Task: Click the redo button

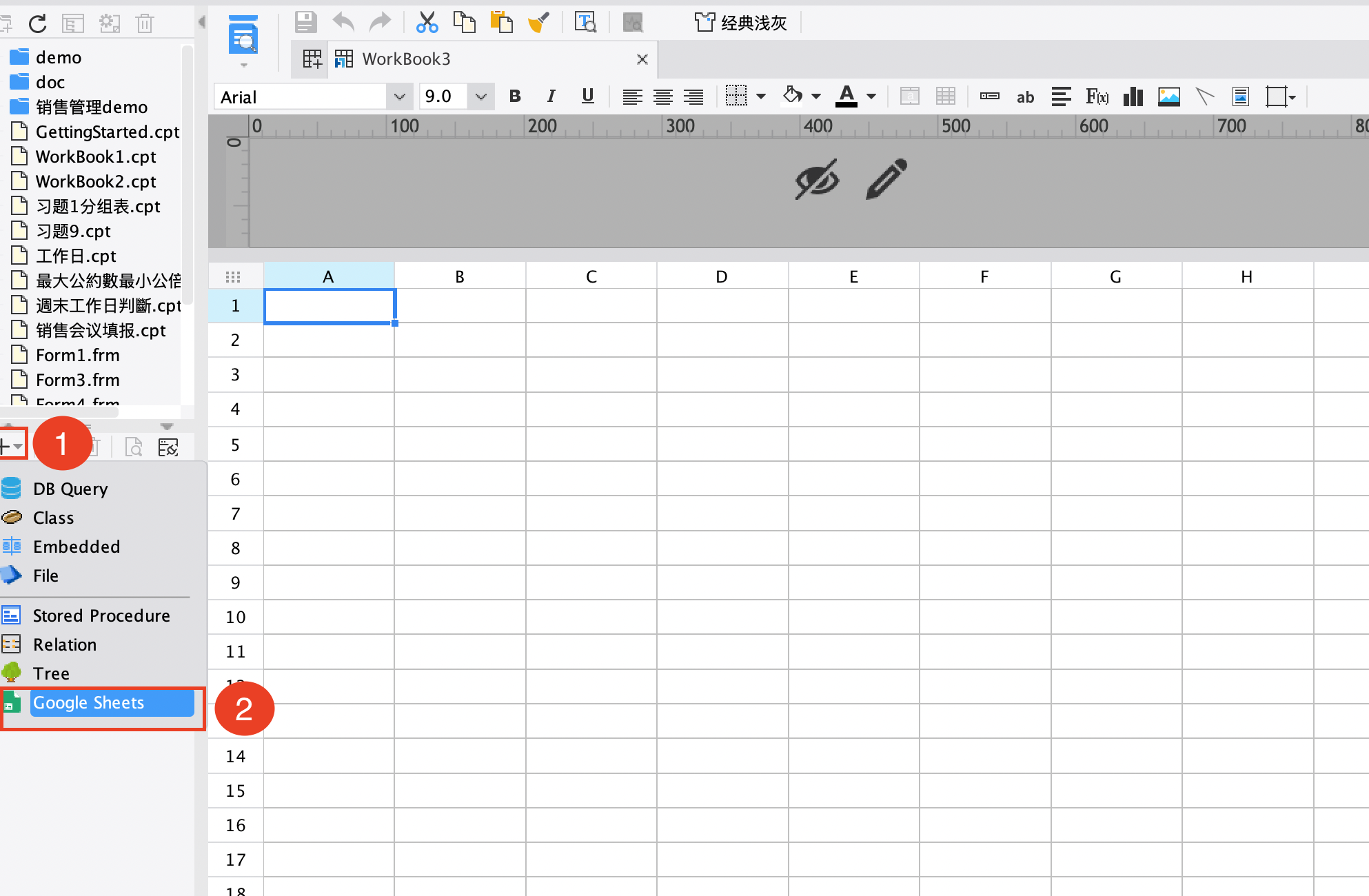Action: coord(380,21)
